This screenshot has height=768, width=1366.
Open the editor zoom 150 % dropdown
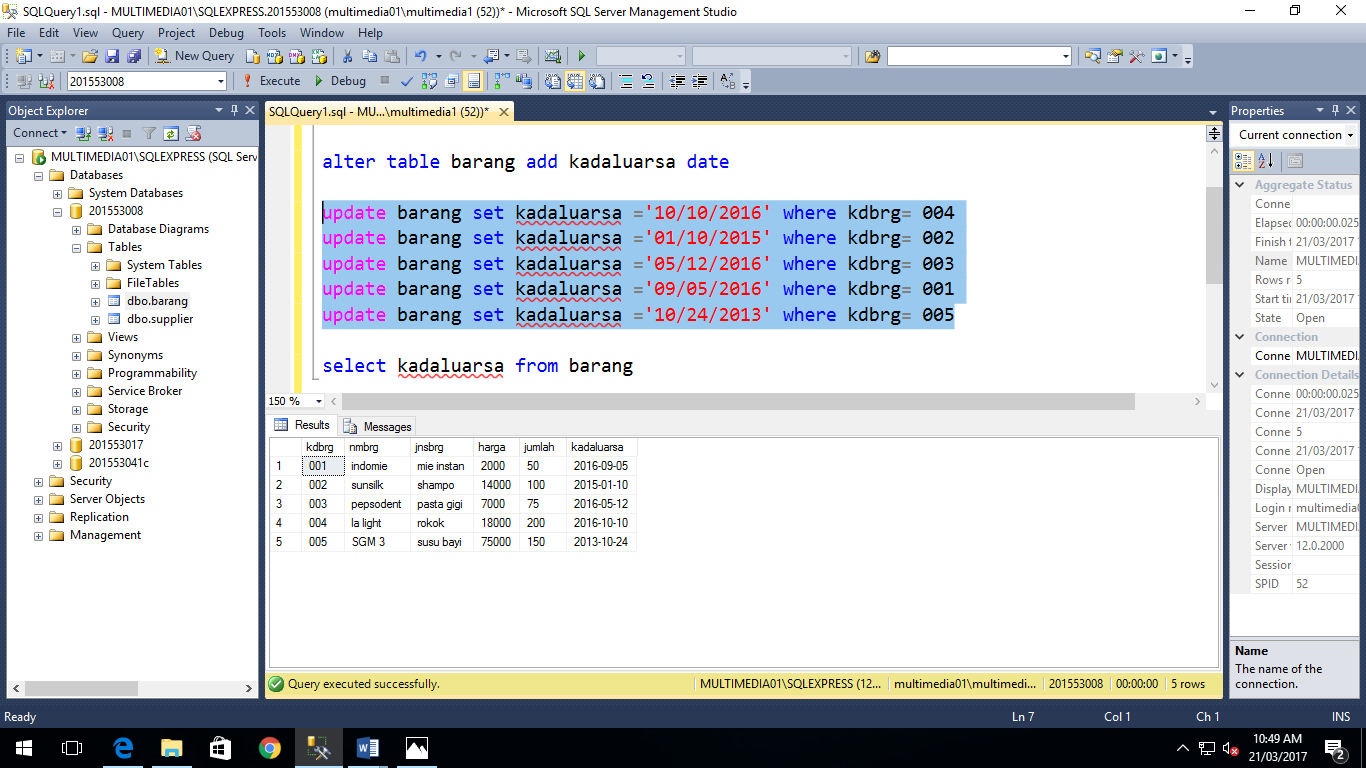click(x=319, y=401)
